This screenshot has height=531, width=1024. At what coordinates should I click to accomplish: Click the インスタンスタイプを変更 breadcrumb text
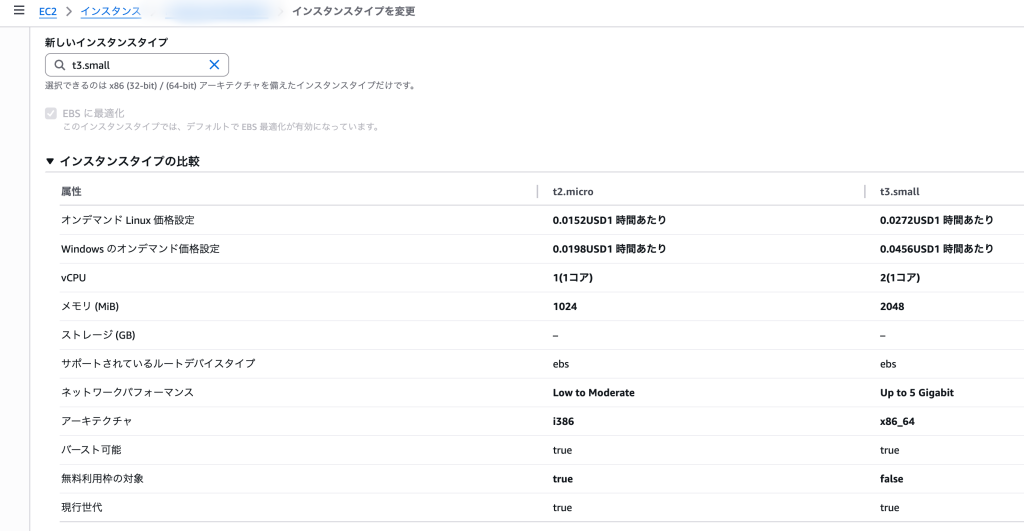click(x=353, y=11)
